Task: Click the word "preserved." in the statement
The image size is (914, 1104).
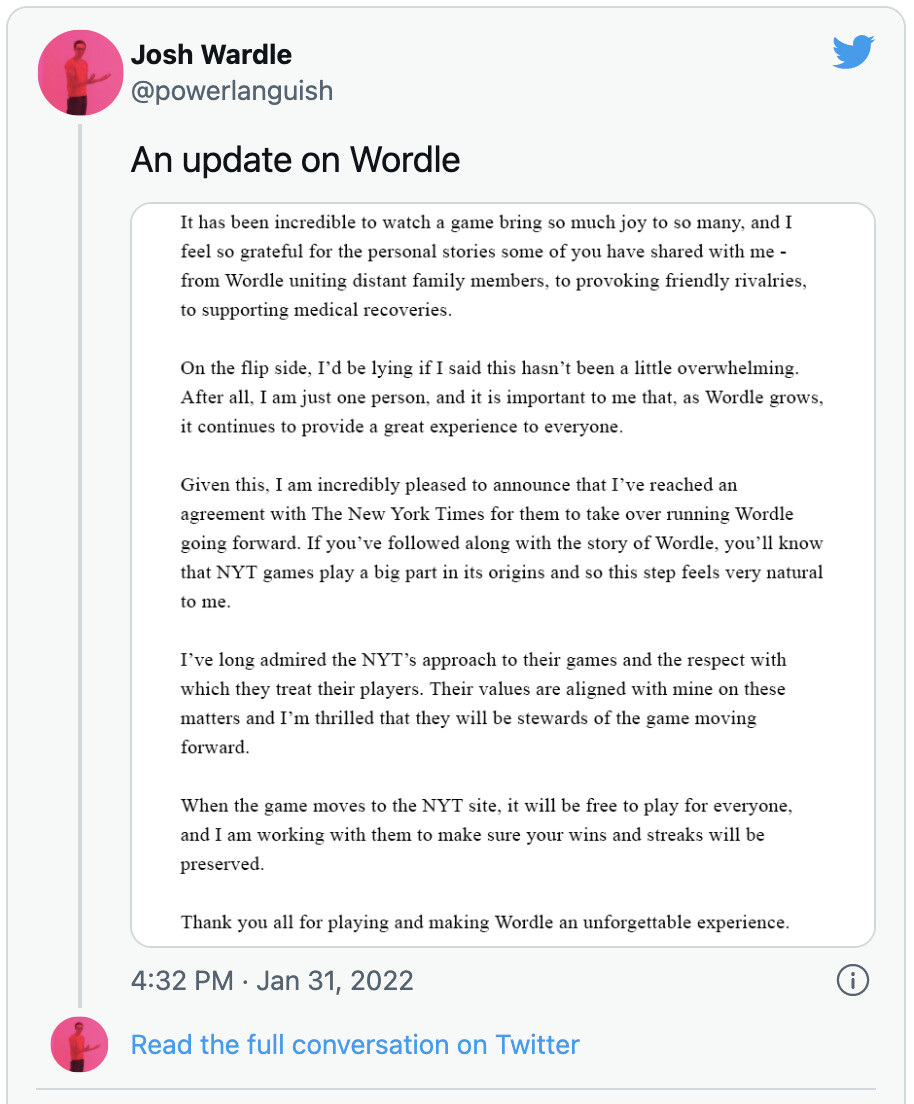Action: click(222, 864)
